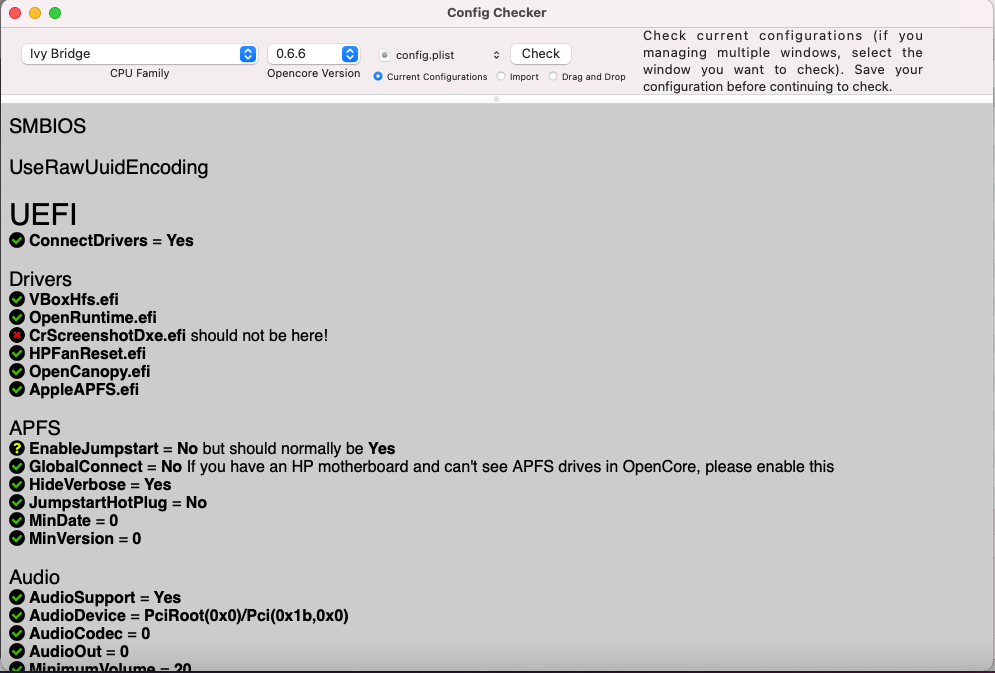The height and width of the screenshot is (673, 995).
Task: Click the OpenCanopy.efi driver name
Action: pos(89,371)
